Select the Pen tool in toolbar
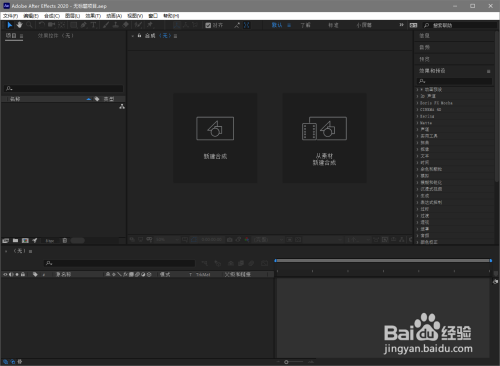This screenshot has height=366, width=500. point(84,25)
